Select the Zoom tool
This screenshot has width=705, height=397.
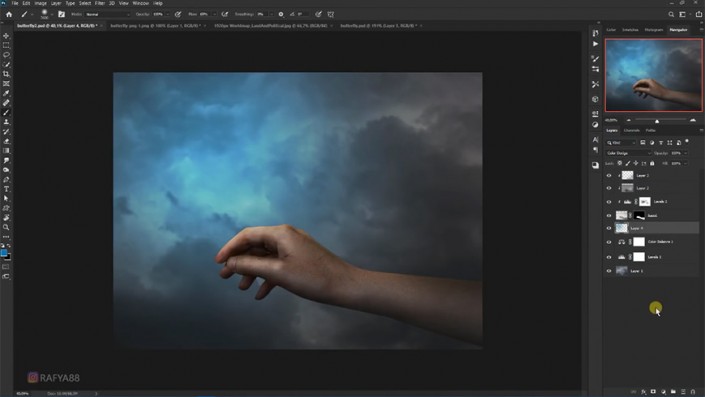(6, 227)
